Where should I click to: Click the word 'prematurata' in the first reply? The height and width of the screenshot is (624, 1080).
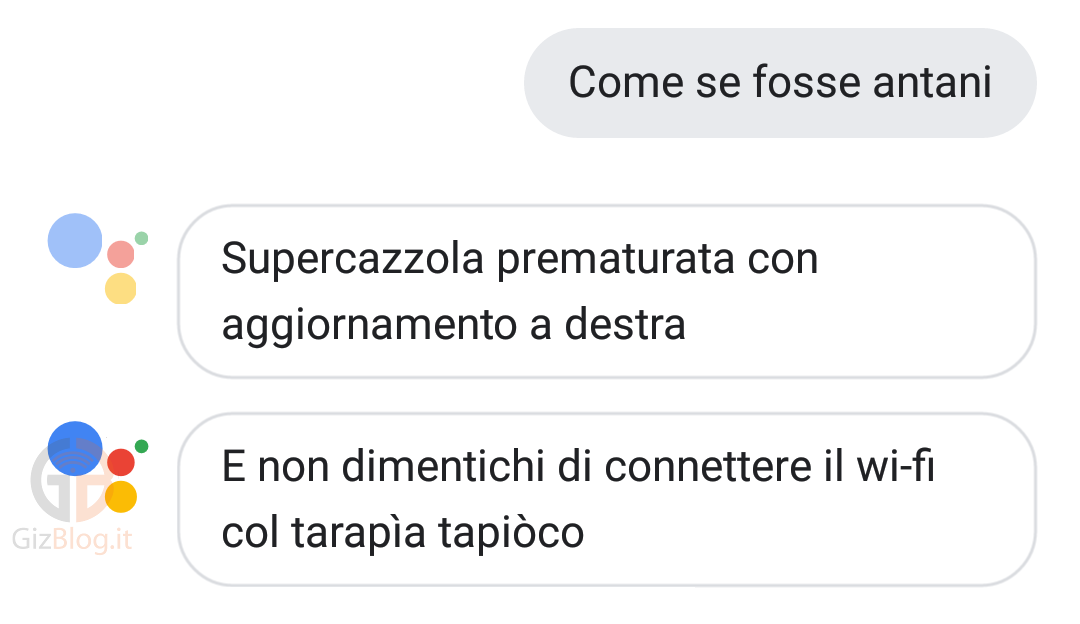point(616,260)
